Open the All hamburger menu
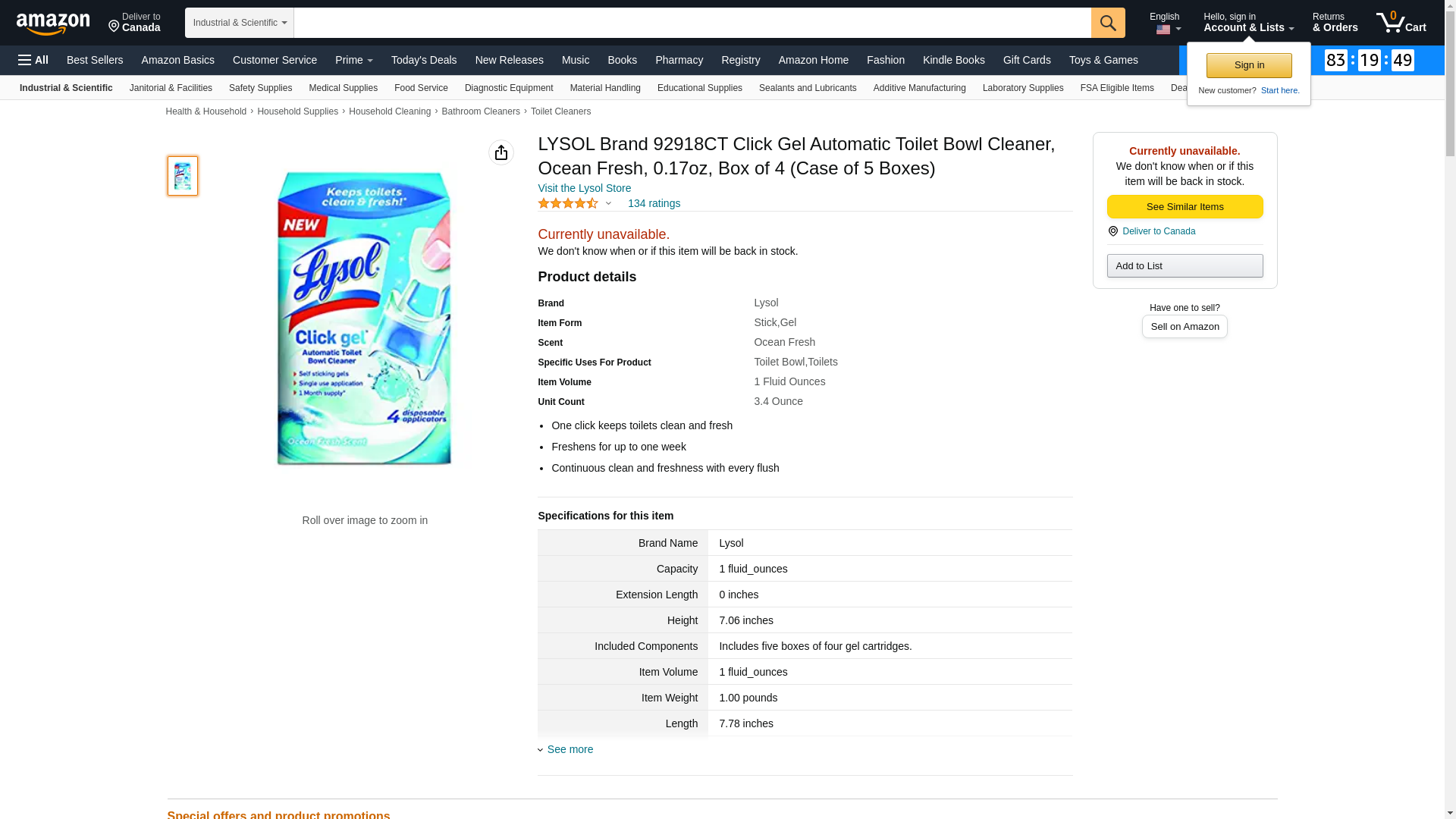 pyautogui.click(x=33, y=60)
